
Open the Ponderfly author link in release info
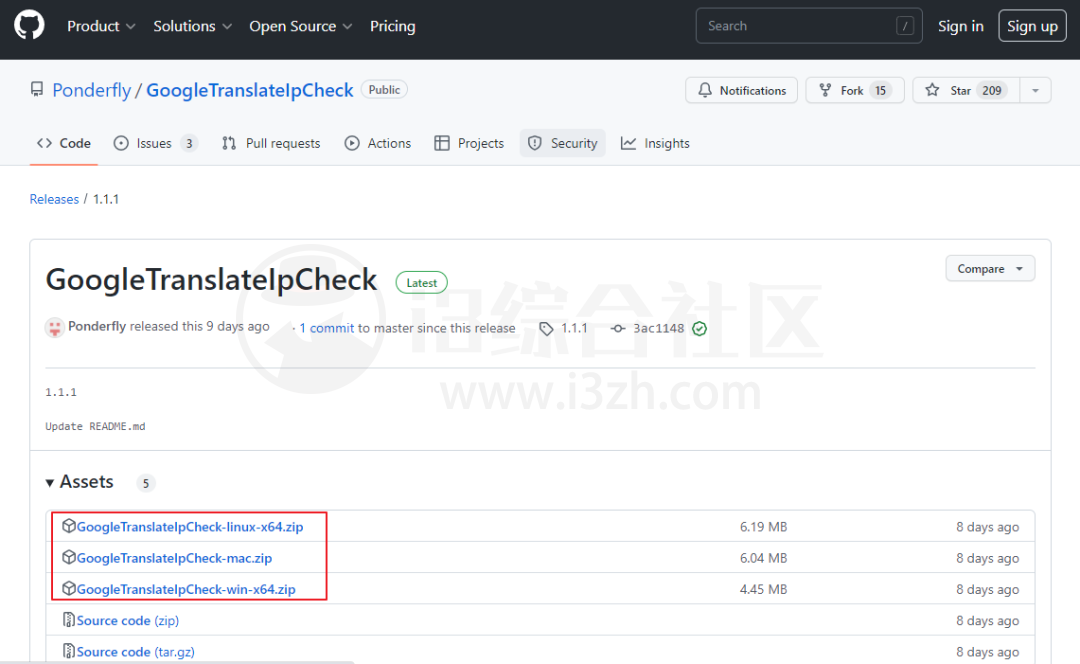[97, 326]
